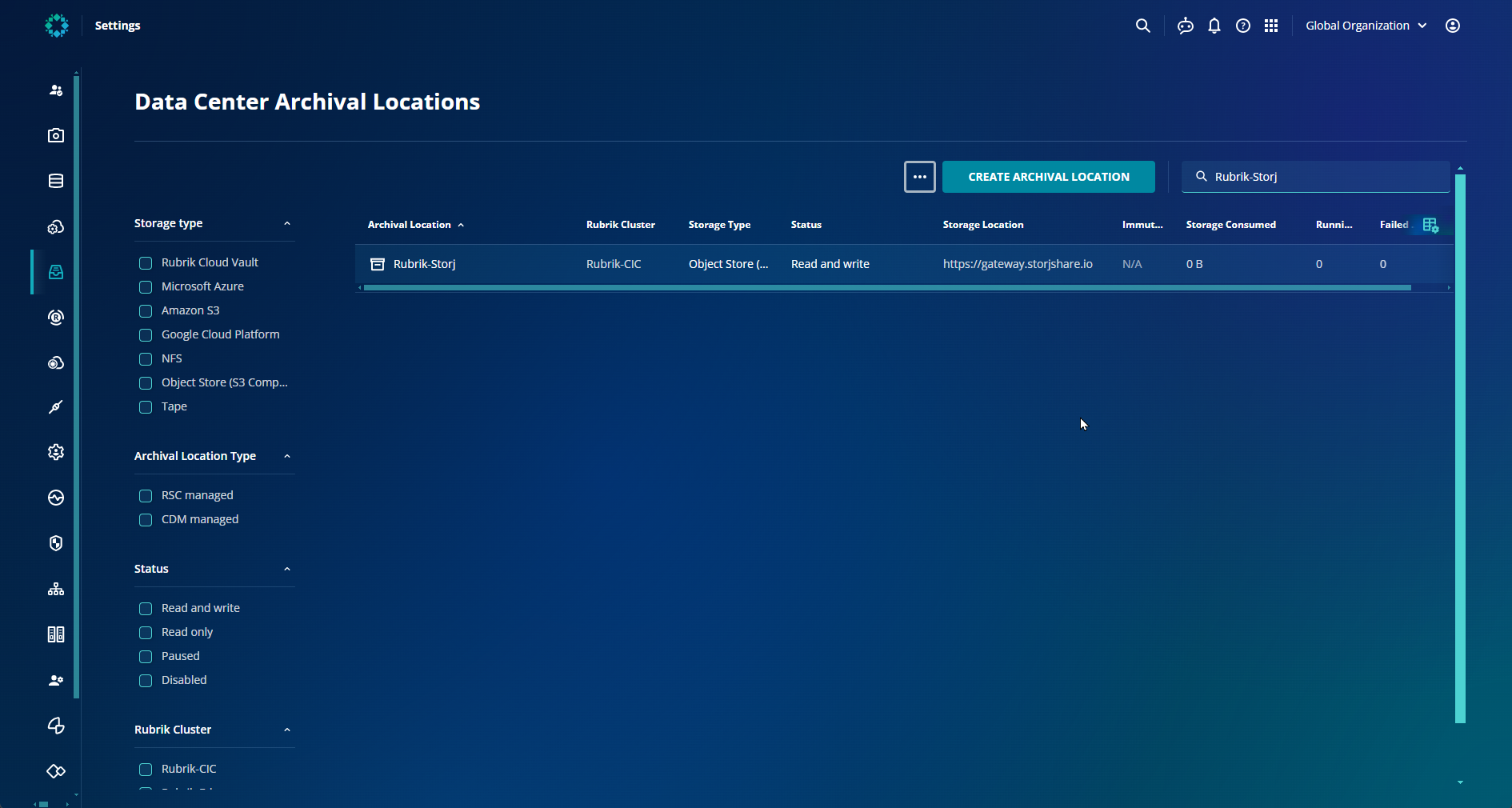This screenshot has height=808, width=1512.
Task: Click the Rubrik logo icon
Action: click(x=57, y=26)
